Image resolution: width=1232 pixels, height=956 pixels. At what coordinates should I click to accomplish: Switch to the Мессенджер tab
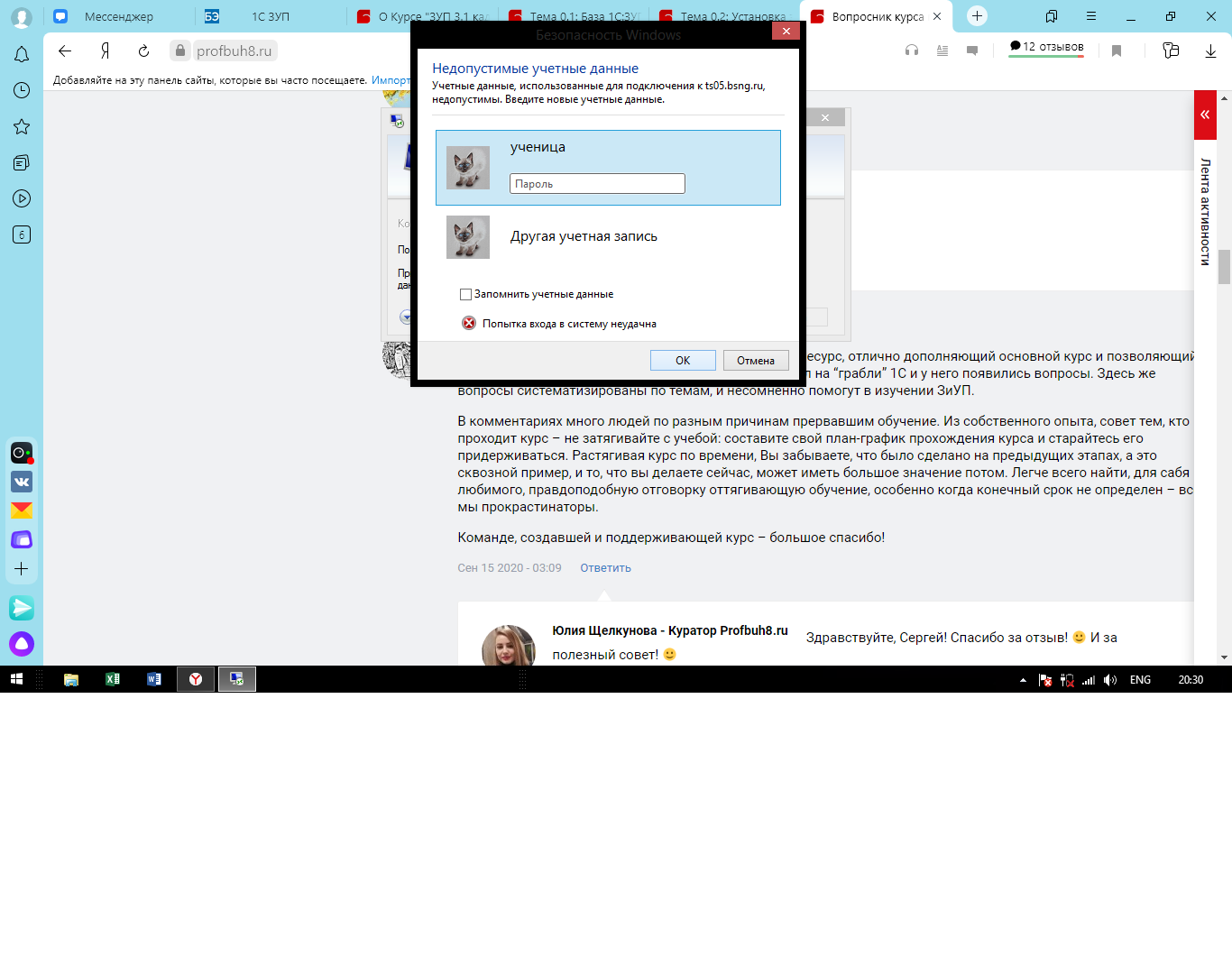(118, 16)
